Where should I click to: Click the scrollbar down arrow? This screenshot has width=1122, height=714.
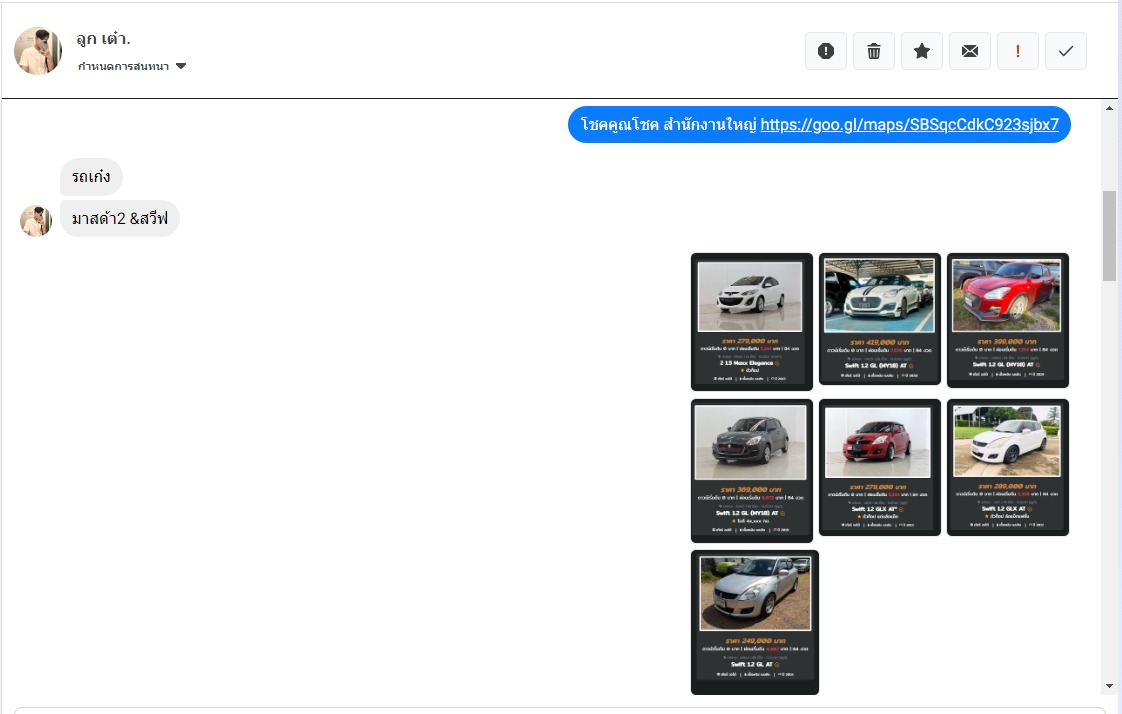pyautogui.click(x=1109, y=686)
